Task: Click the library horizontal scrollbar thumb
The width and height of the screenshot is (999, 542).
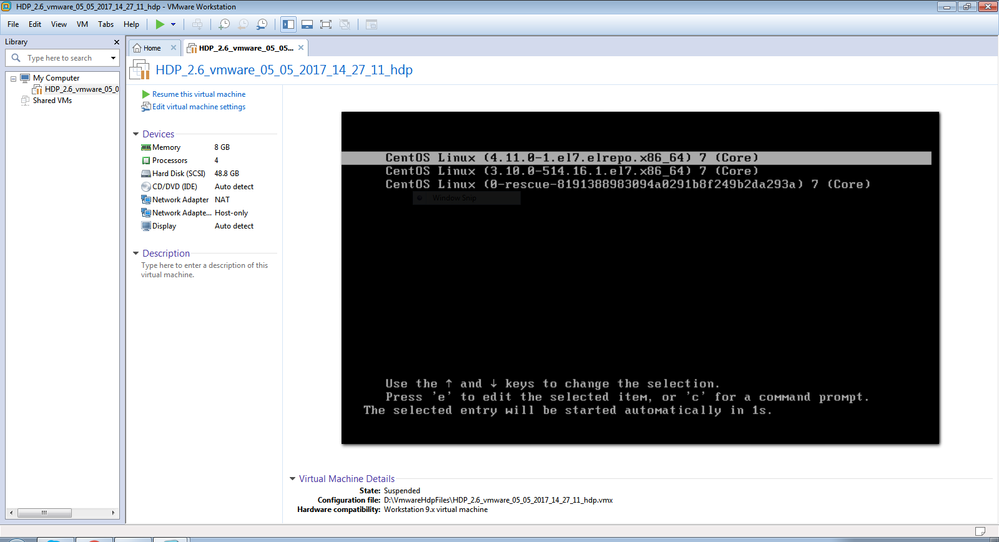Action: [x=45, y=513]
